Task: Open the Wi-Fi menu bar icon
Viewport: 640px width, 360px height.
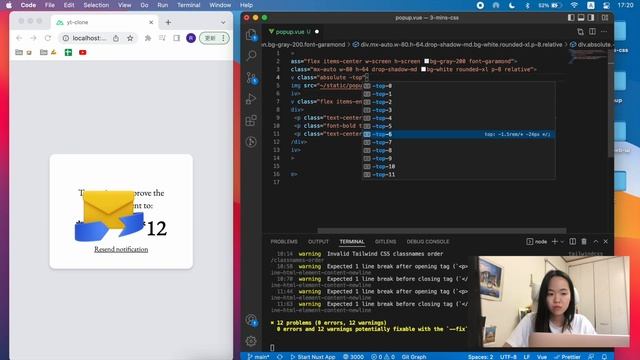Action: [x=574, y=5]
